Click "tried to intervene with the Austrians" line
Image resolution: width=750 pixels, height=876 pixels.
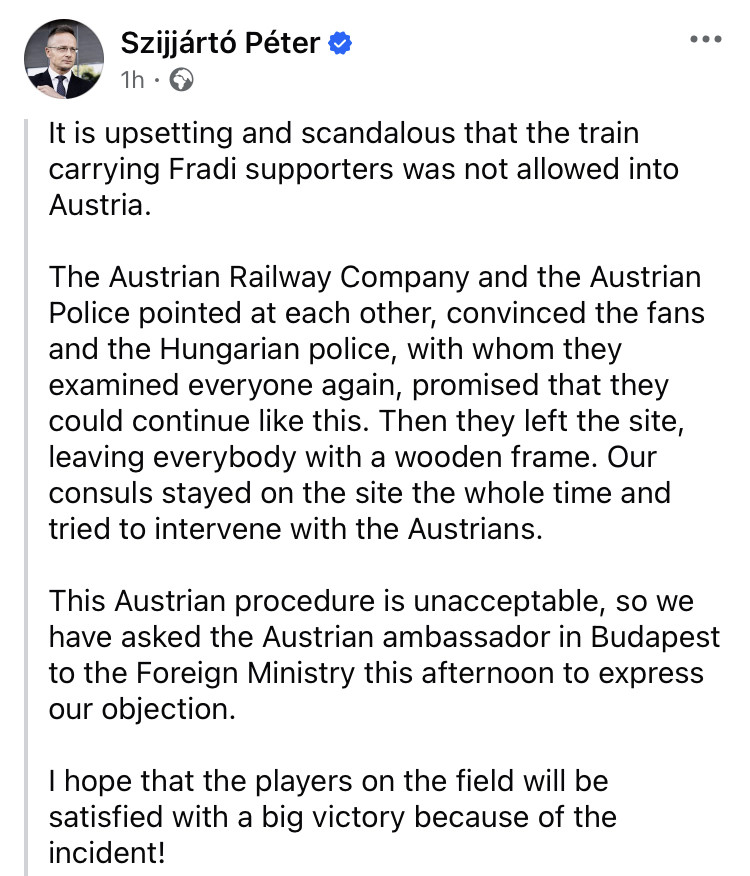click(x=295, y=529)
